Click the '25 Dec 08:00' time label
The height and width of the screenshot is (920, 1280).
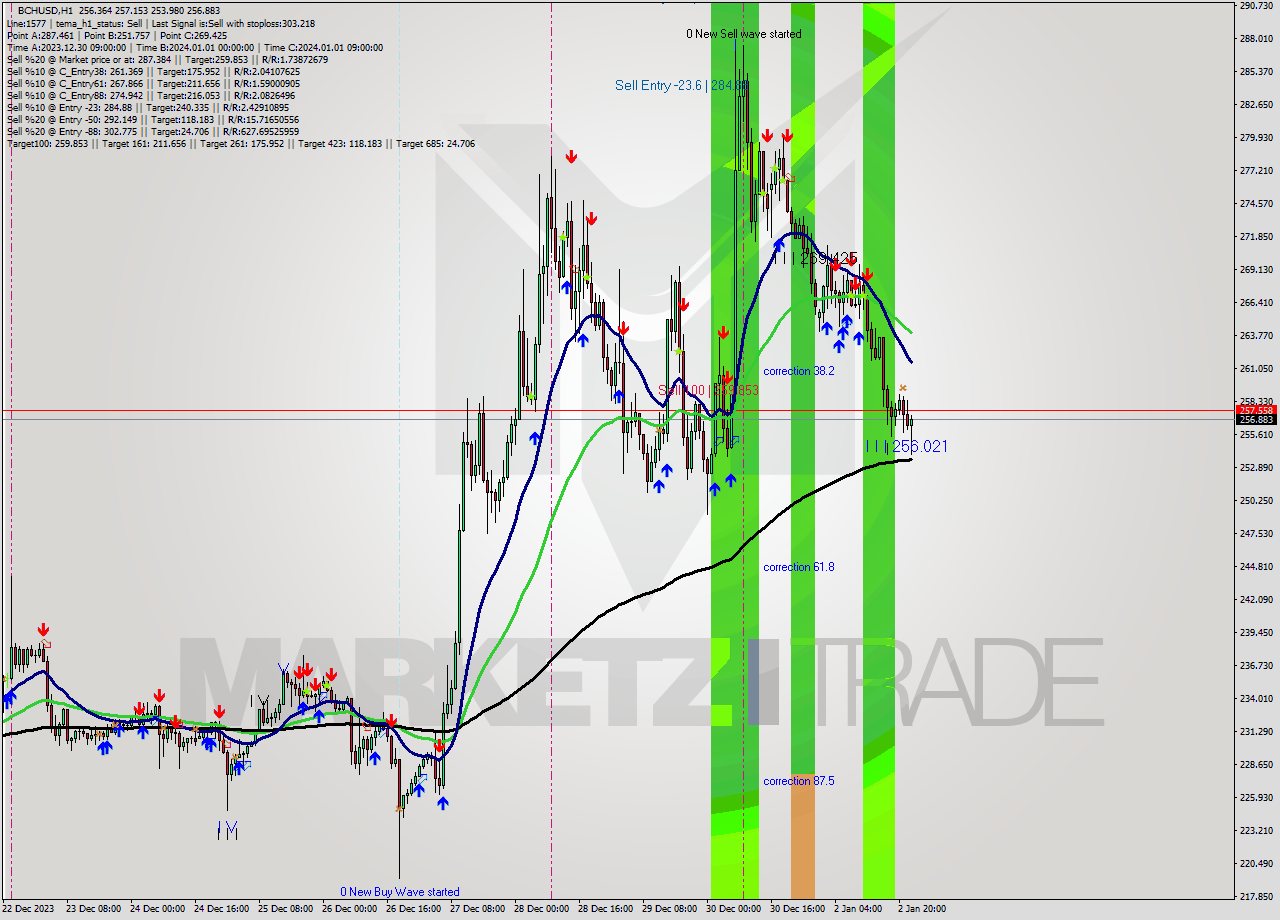285,909
